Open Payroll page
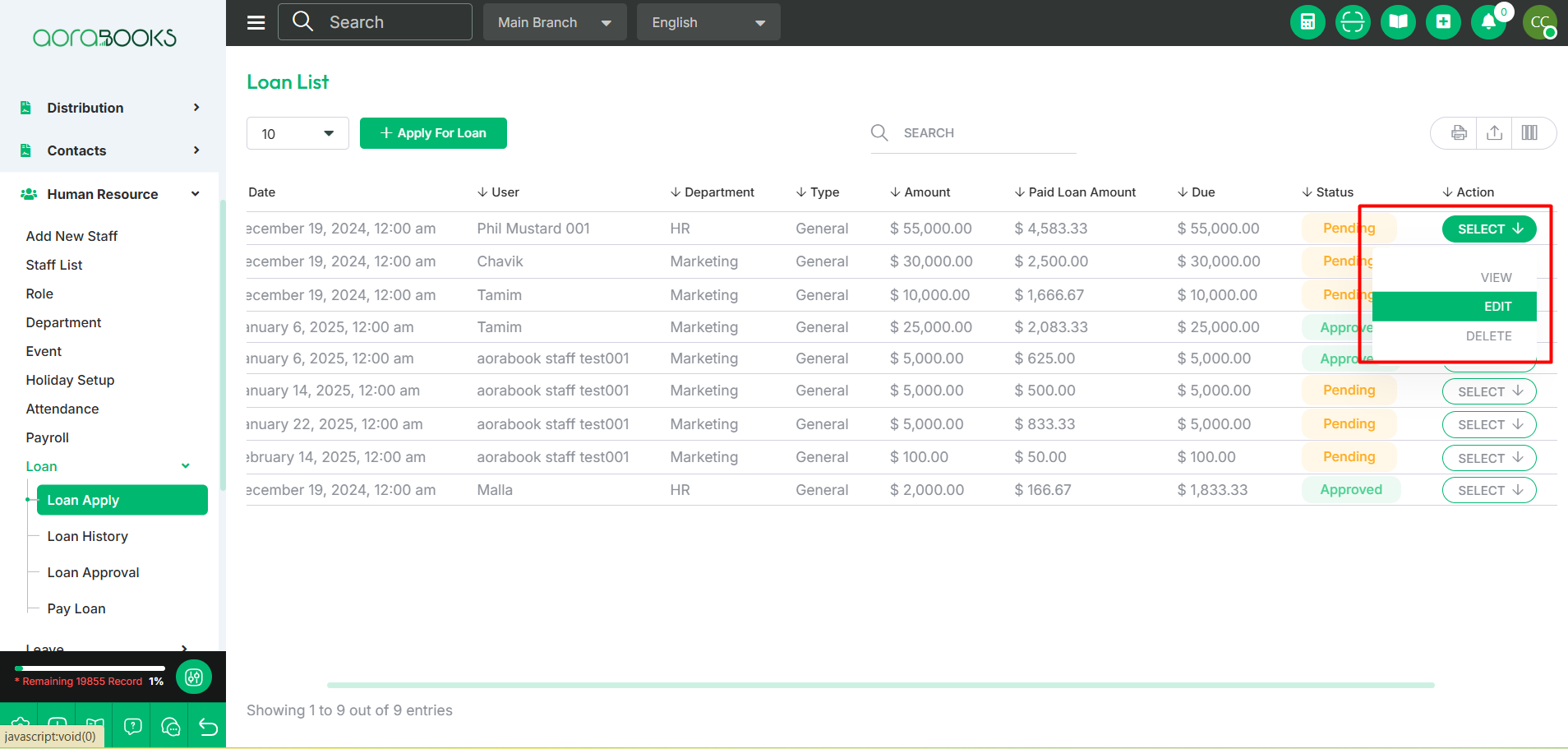Viewport: 1568px width, 749px height. tap(48, 437)
